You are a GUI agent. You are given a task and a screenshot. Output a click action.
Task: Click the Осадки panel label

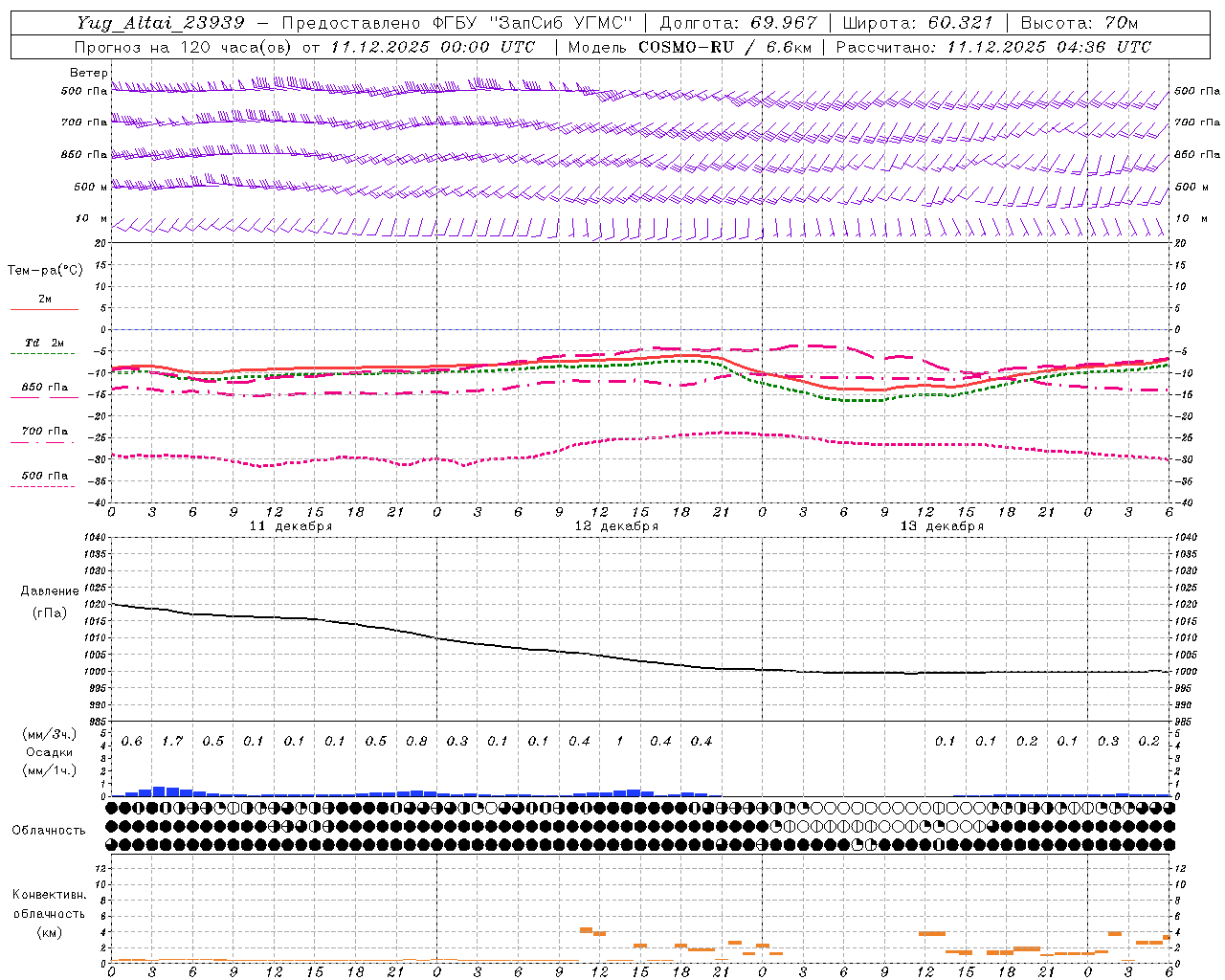(x=49, y=752)
